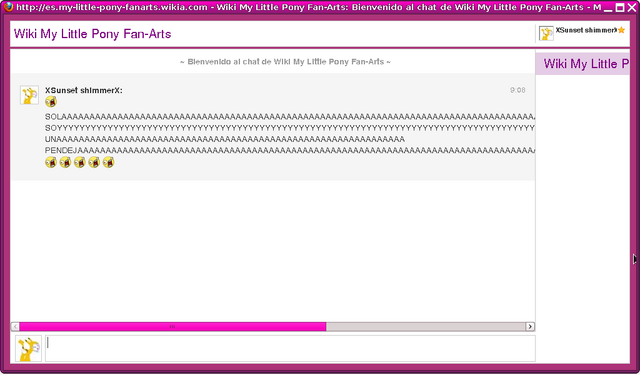This screenshot has height=375, width=640.
Task: Click the Firefox icon in the title bar
Action: tap(8, 7)
